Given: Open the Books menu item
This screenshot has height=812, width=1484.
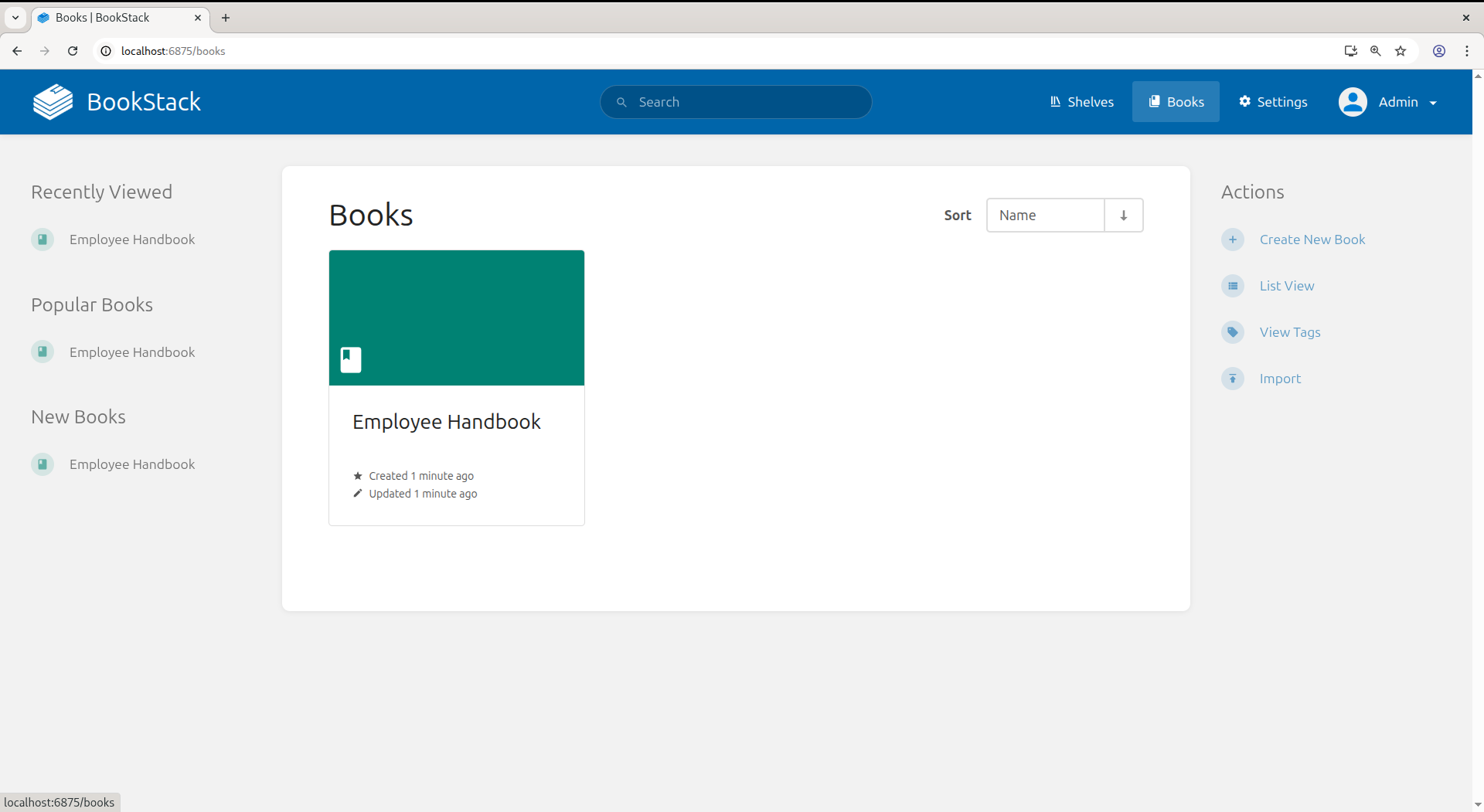Looking at the screenshot, I should tap(1176, 102).
